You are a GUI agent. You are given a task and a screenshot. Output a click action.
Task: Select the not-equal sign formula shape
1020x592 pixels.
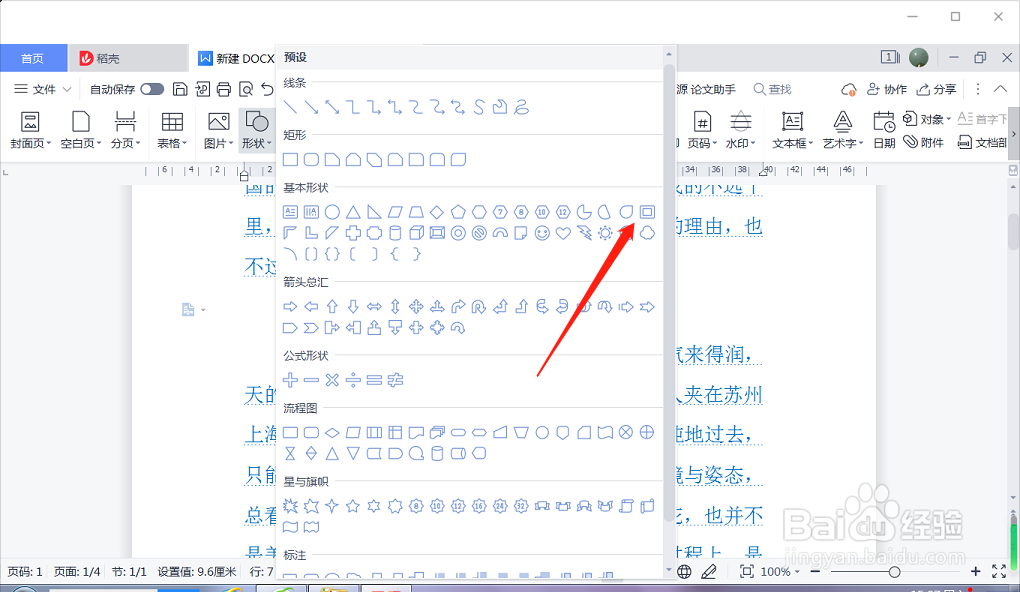(395, 380)
